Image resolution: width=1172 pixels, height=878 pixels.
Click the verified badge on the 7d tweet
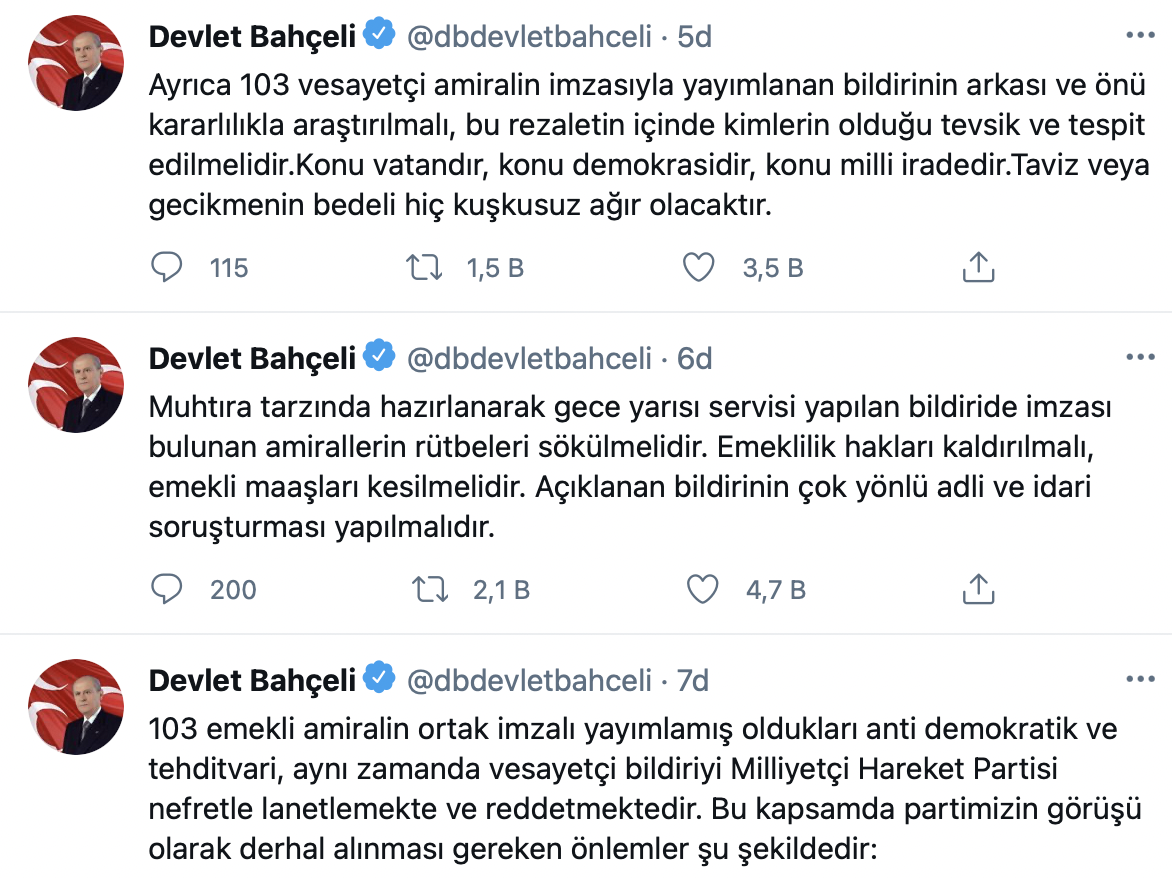point(379,680)
